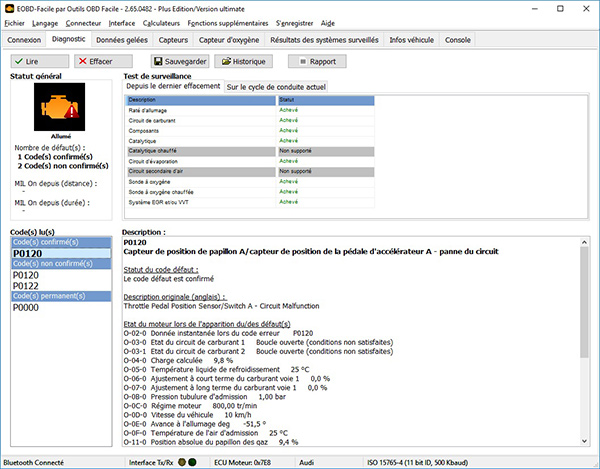Click the Effacer button to clear codes

click(103, 61)
